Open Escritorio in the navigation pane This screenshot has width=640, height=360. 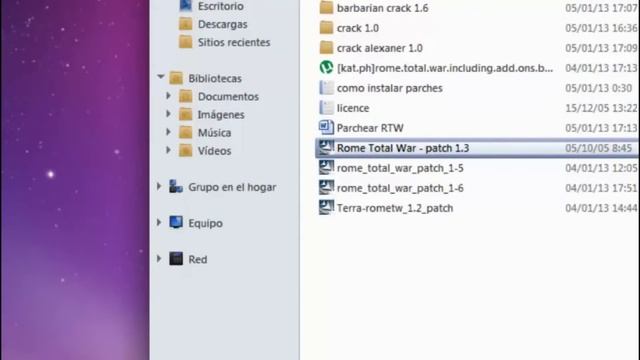point(221,6)
